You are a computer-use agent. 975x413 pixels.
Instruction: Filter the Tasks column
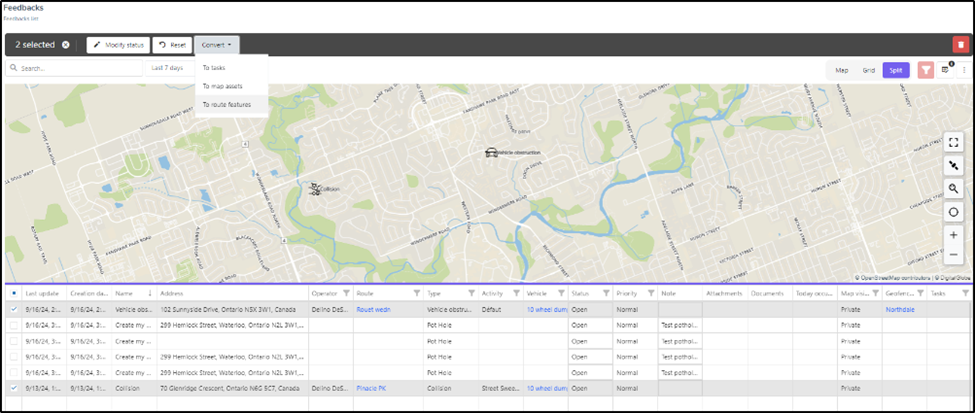click(x=965, y=293)
